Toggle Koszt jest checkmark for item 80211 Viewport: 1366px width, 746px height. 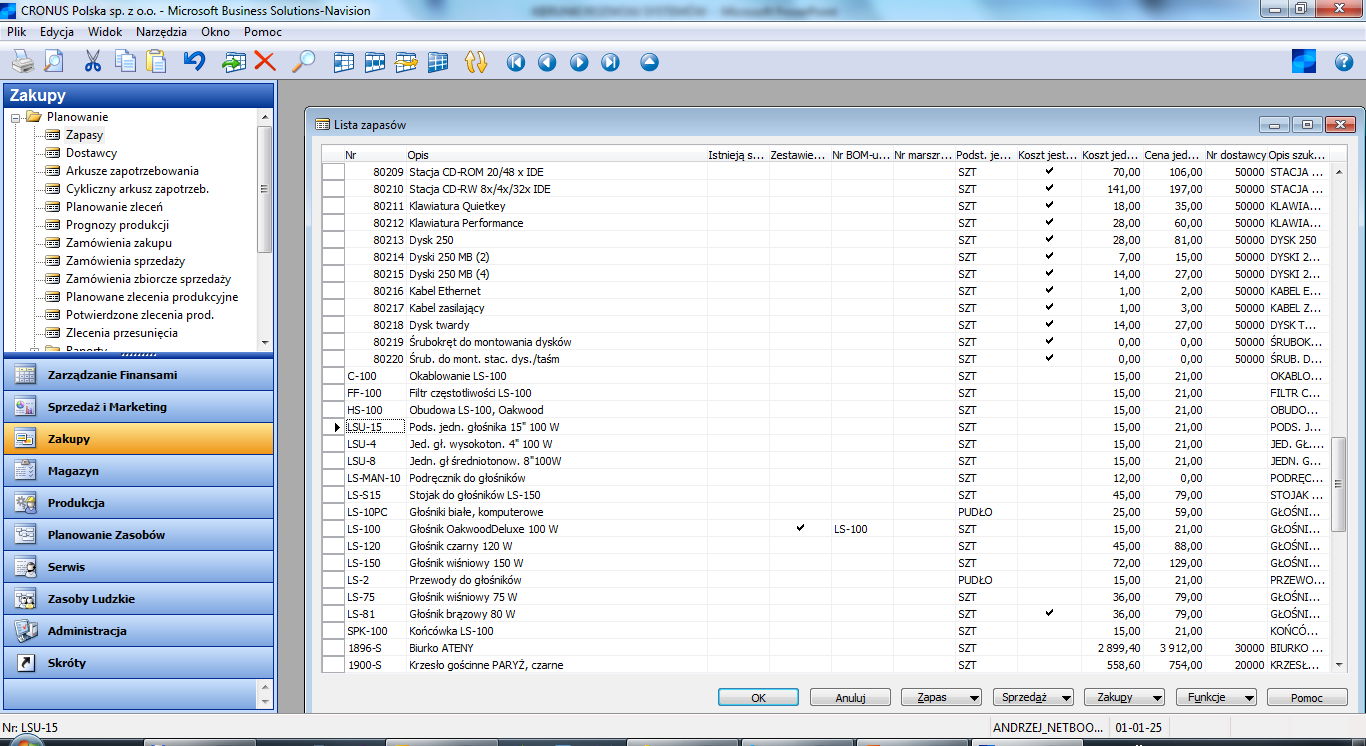[1049, 205]
